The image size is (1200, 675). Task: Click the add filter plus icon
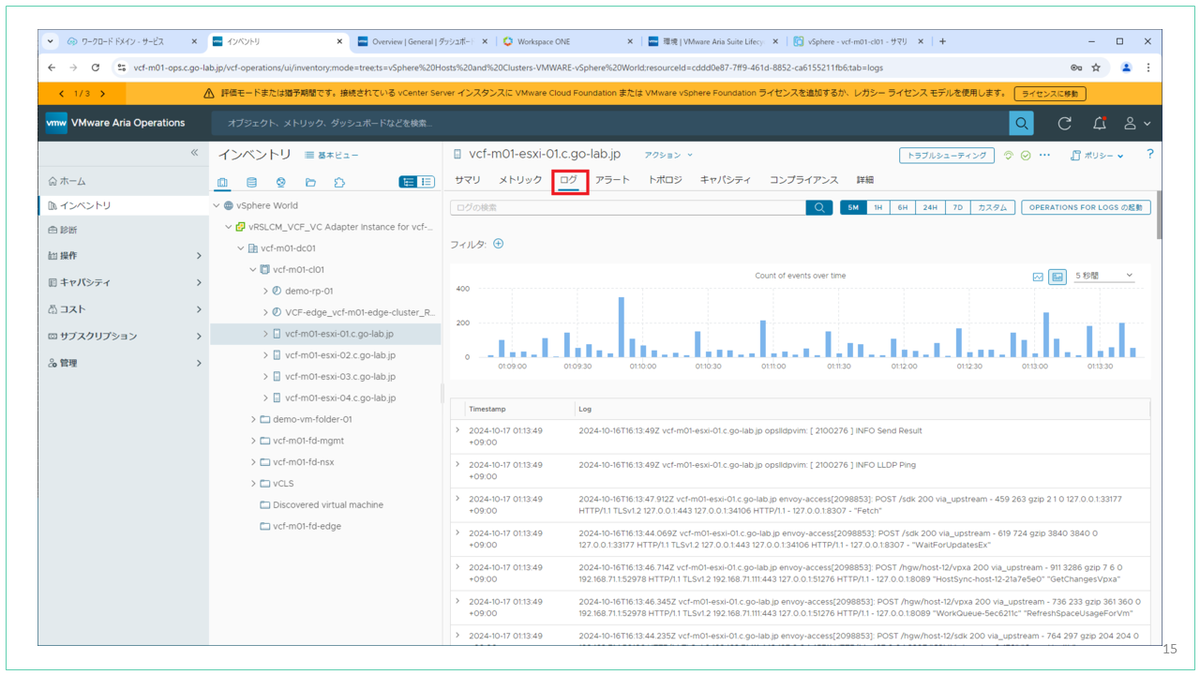(x=498, y=243)
